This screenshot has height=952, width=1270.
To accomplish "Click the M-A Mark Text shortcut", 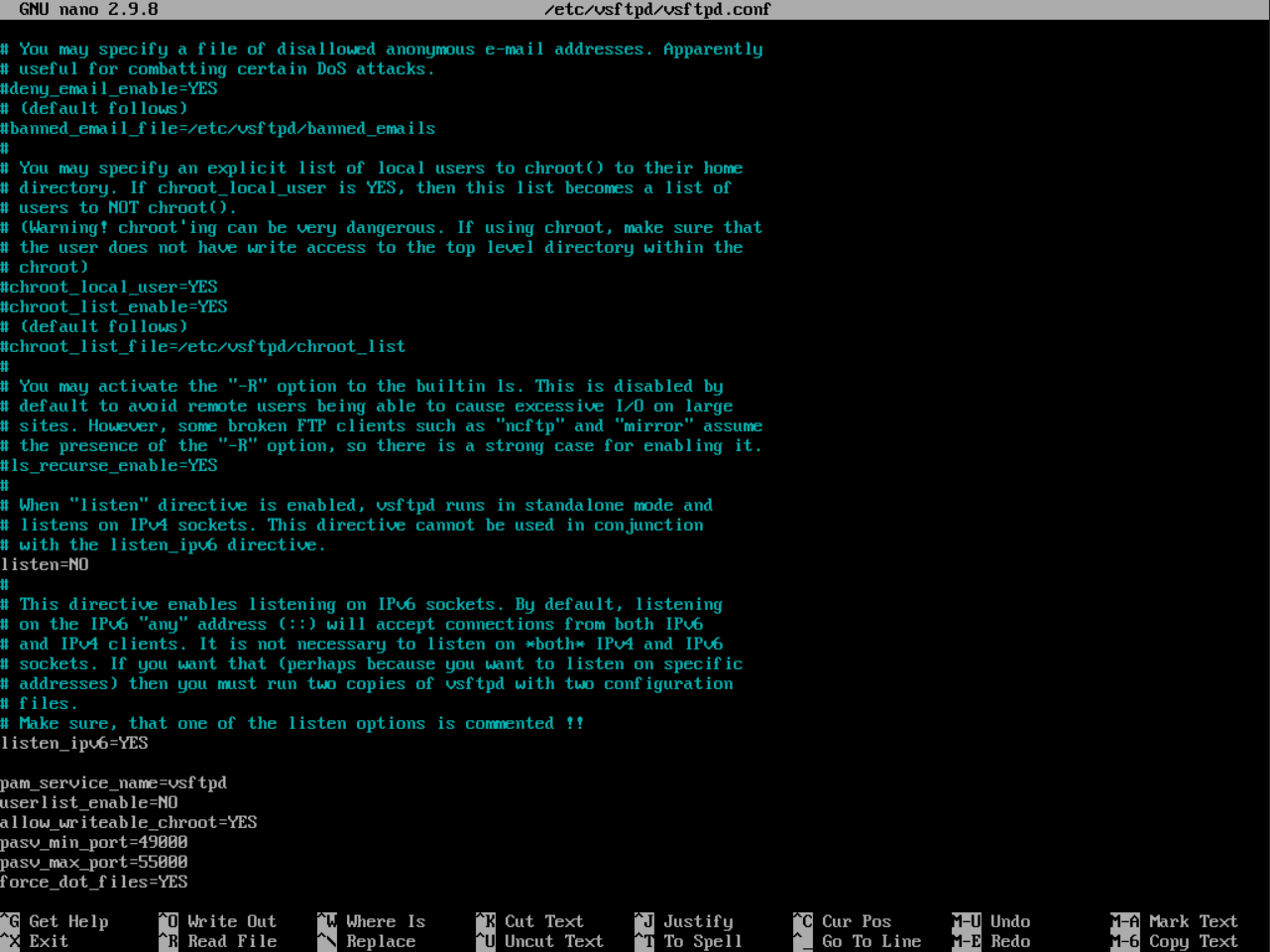I will 1175,921.
